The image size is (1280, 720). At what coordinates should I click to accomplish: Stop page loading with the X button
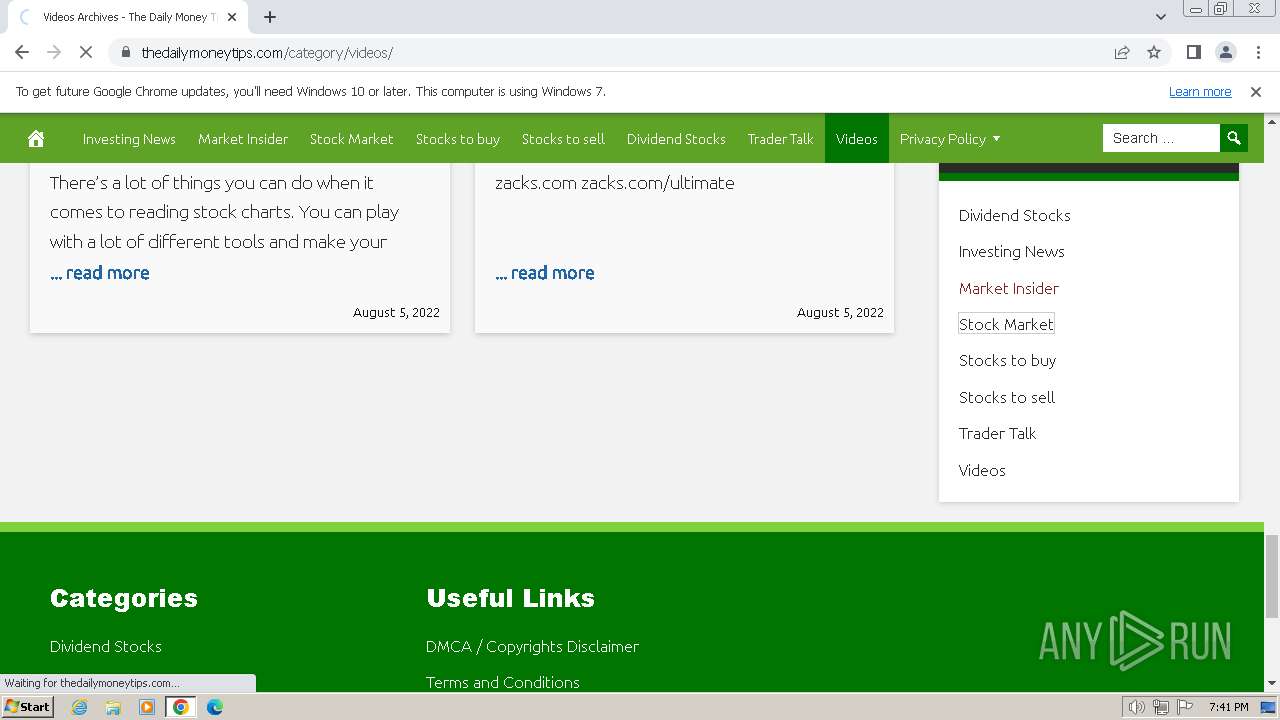86,52
